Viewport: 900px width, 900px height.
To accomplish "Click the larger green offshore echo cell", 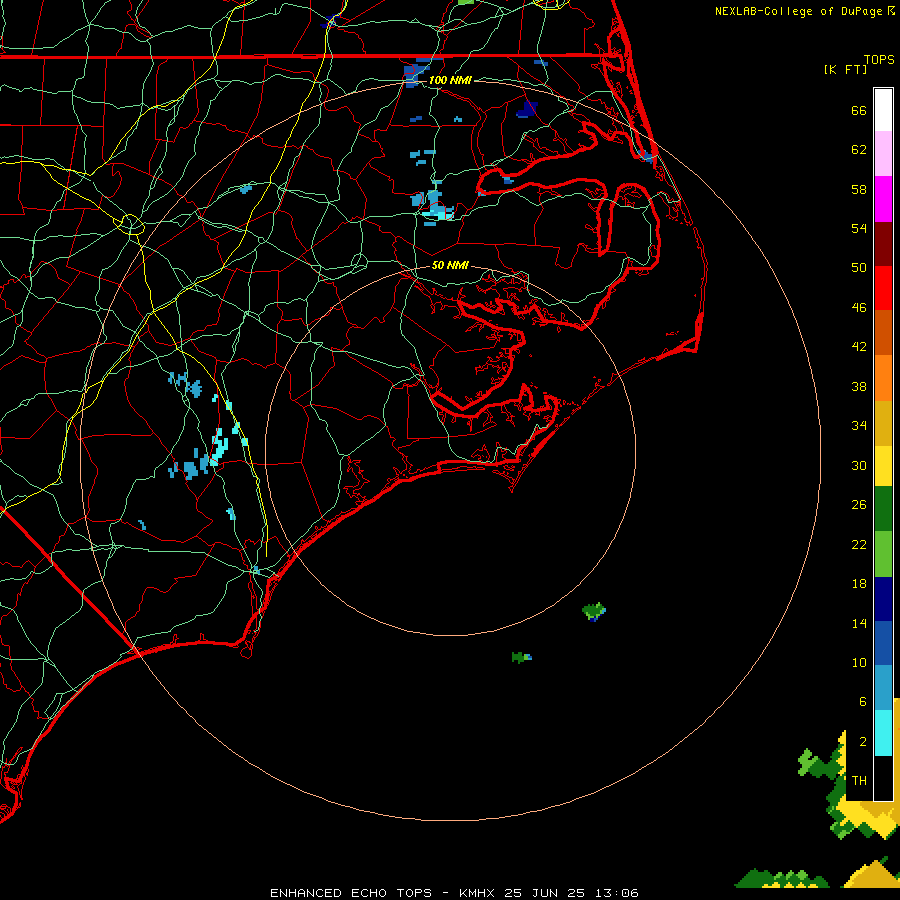I will click(x=594, y=611).
